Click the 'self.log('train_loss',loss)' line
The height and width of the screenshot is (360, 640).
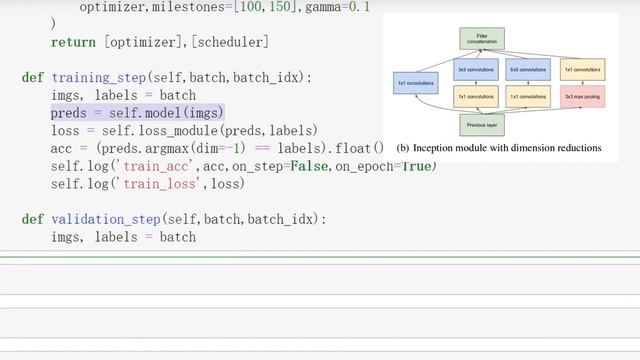click(148, 184)
